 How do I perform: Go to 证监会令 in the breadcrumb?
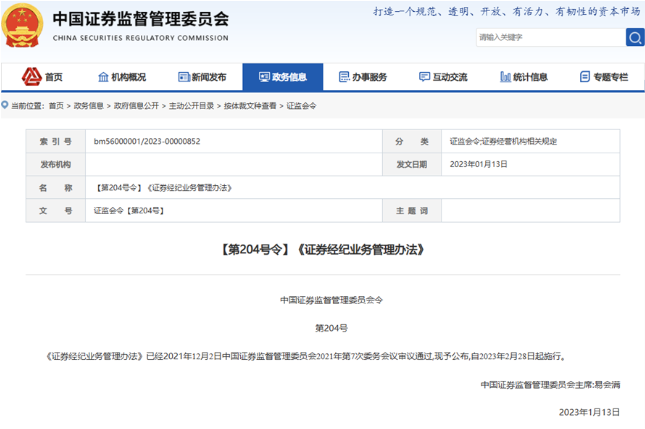pyautogui.click(x=301, y=106)
